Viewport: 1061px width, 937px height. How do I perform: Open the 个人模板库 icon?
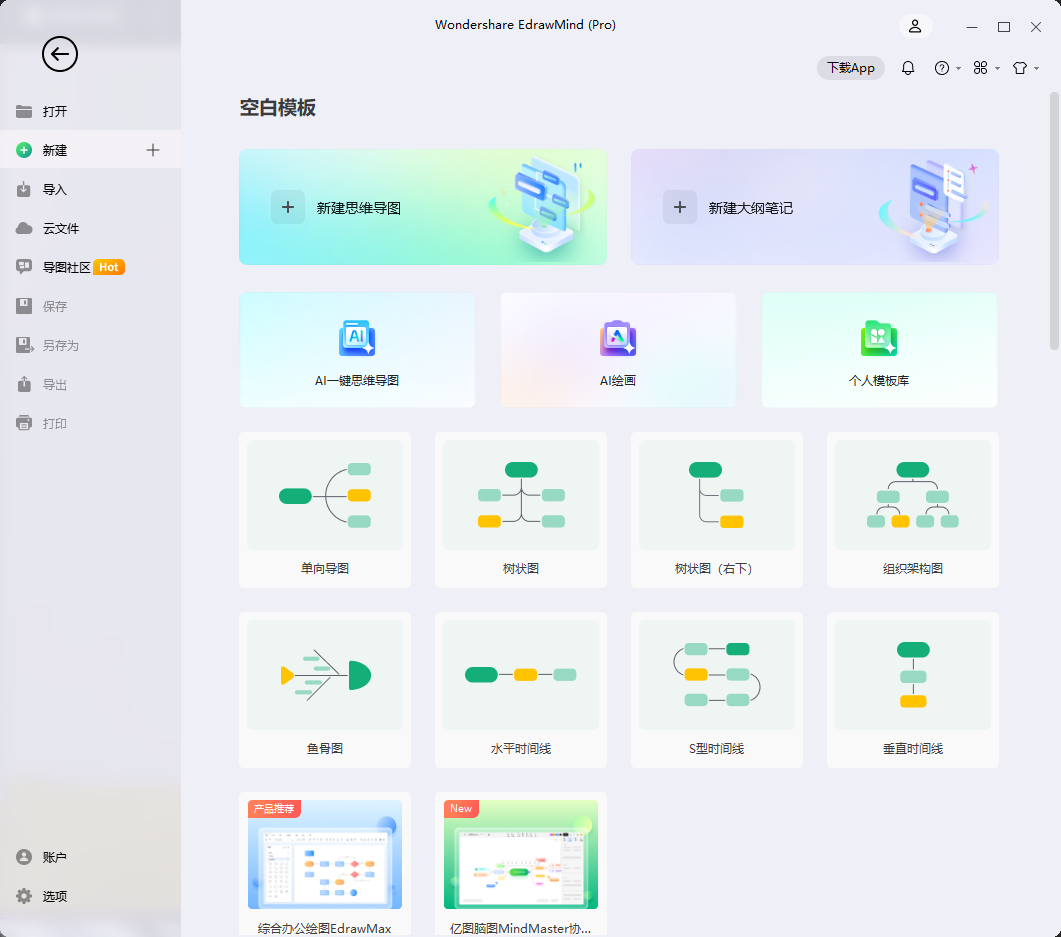pyautogui.click(x=879, y=338)
